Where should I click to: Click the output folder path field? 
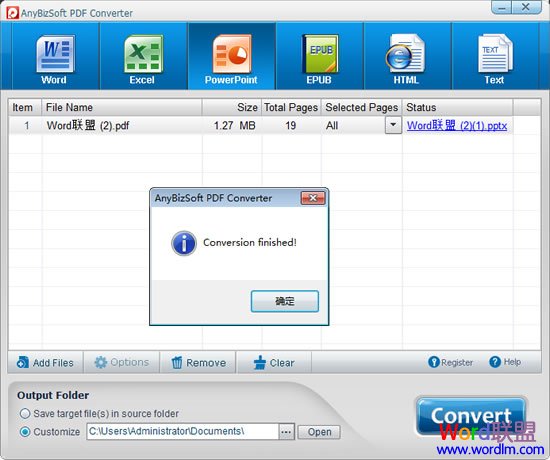tap(182, 431)
